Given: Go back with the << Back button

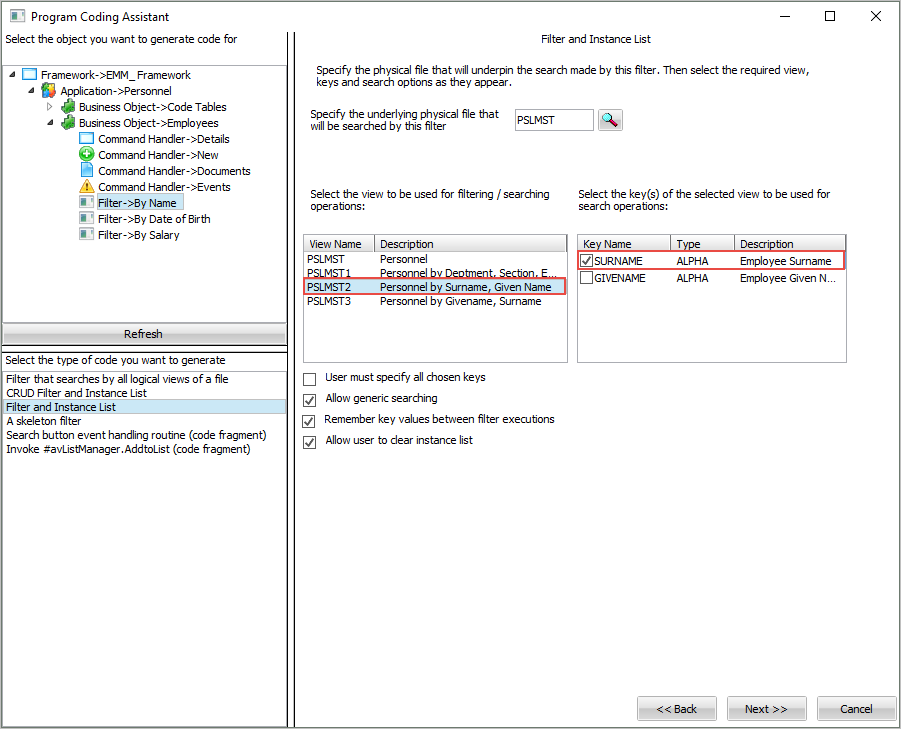Looking at the screenshot, I should coord(676,709).
